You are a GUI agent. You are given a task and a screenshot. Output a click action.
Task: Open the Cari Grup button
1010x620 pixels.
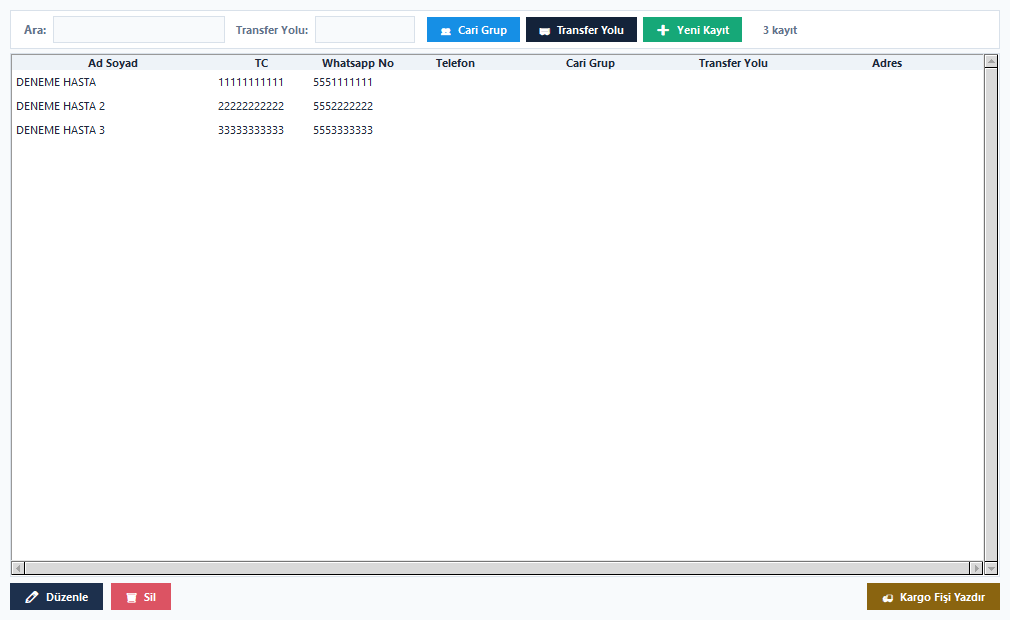coord(473,30)
